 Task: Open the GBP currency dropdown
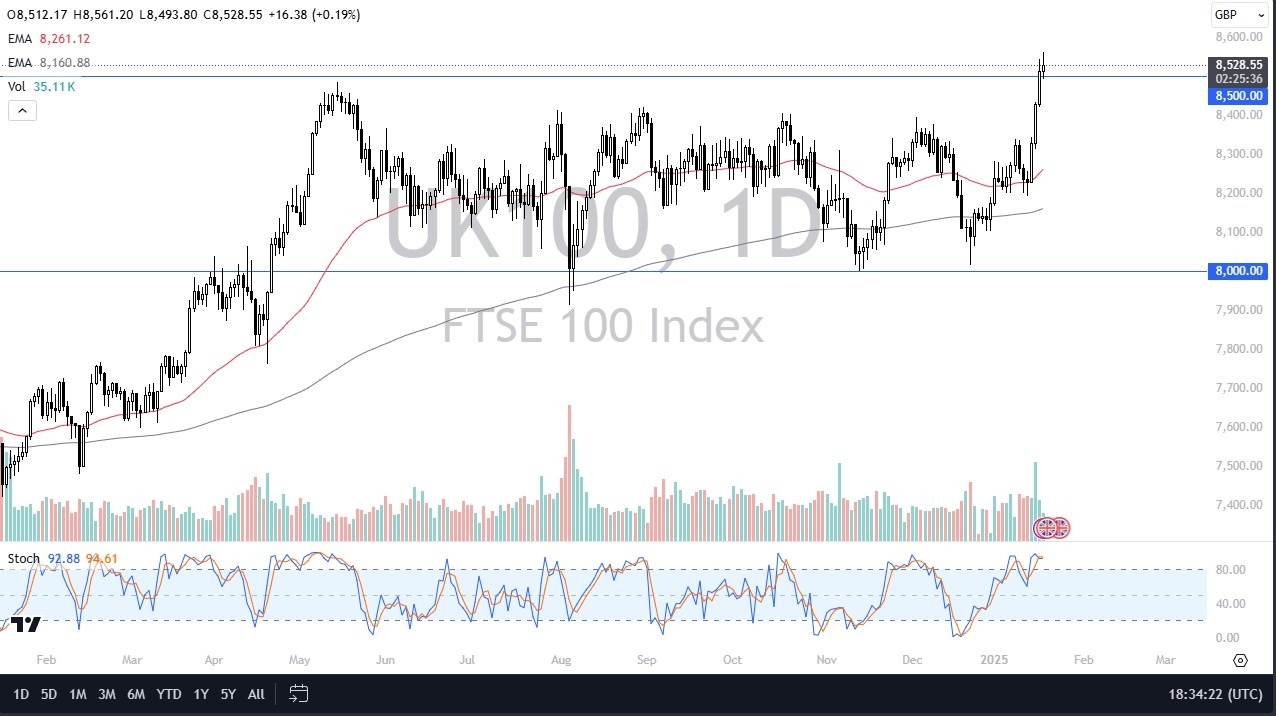coord(1237,14)
